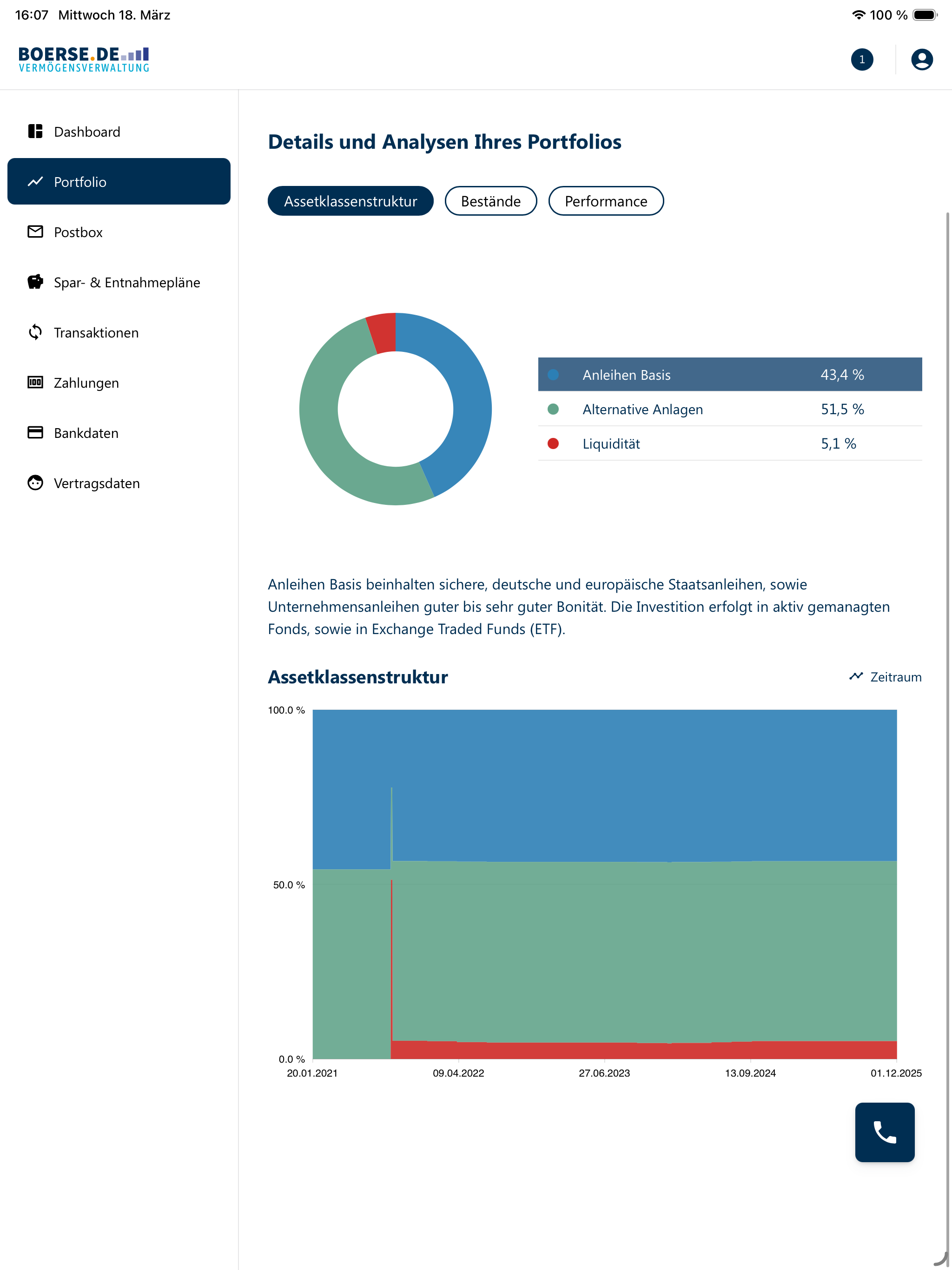952x1270 pixels.
Task: Click the green Alternative Anlagen legend dot
Action: [553, 409]
